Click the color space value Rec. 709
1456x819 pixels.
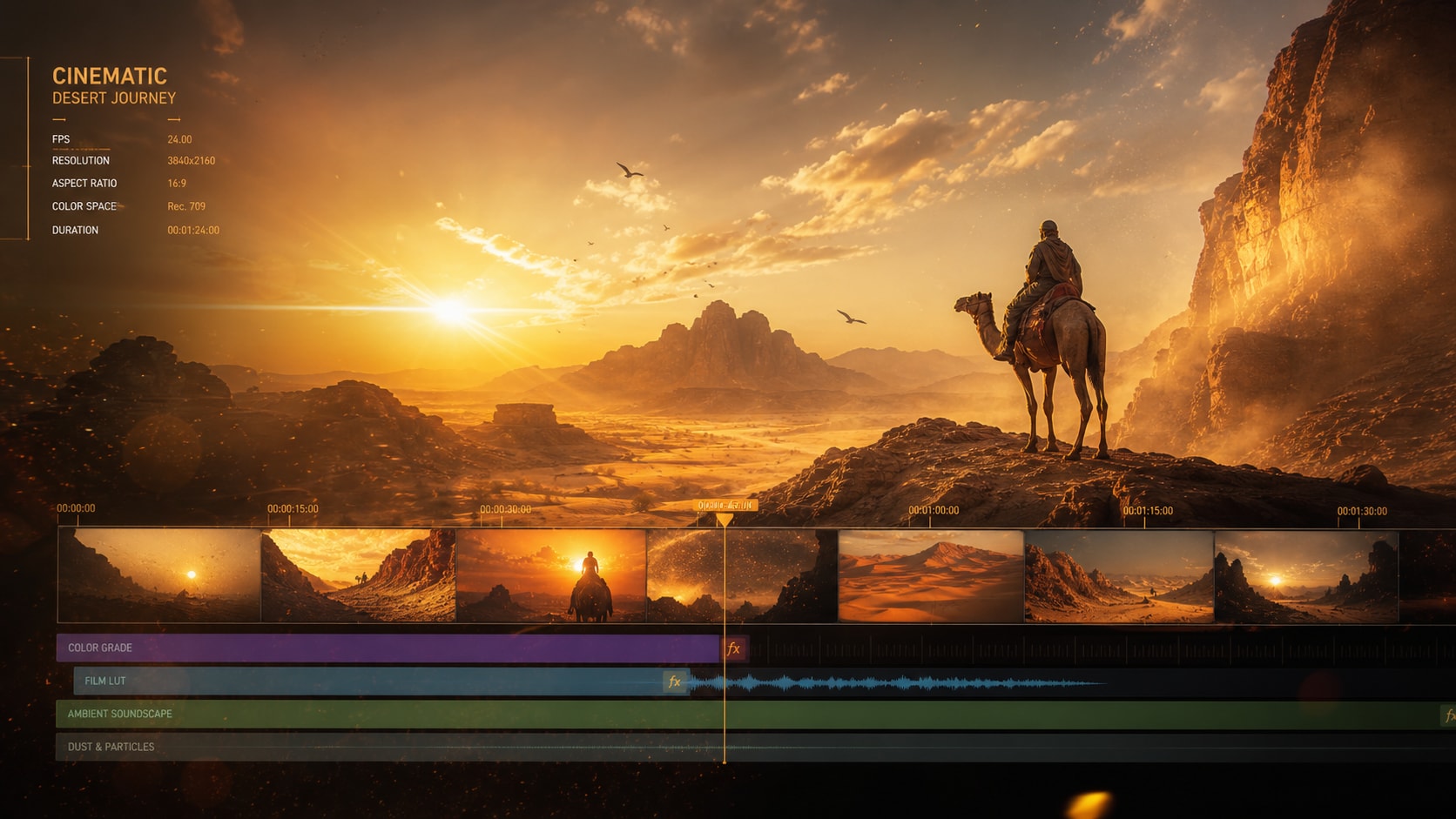(186, 207)
